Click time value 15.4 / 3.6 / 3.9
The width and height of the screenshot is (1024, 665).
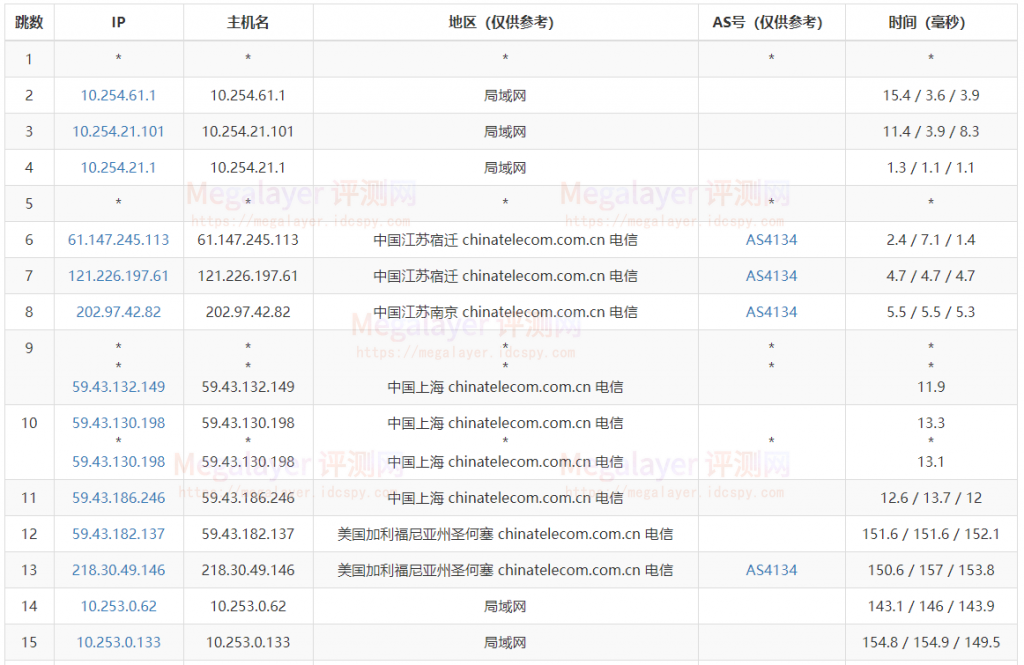coord(931,95)
